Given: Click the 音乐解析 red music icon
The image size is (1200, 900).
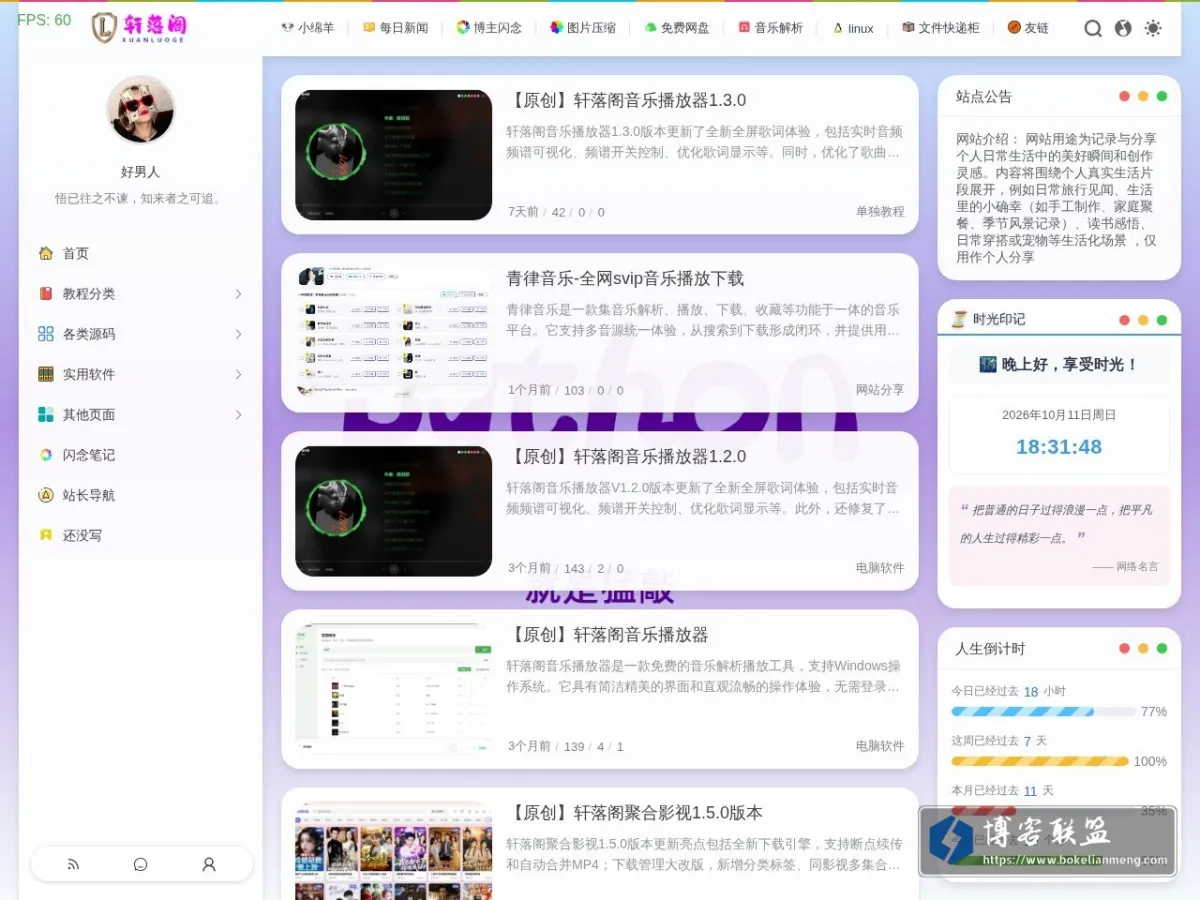Looking at the screenshot, I should click(745, 28).
